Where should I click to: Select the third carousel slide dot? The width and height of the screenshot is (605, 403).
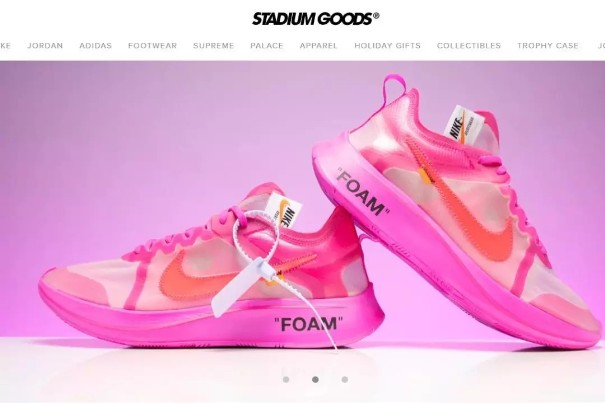point(345,379)
